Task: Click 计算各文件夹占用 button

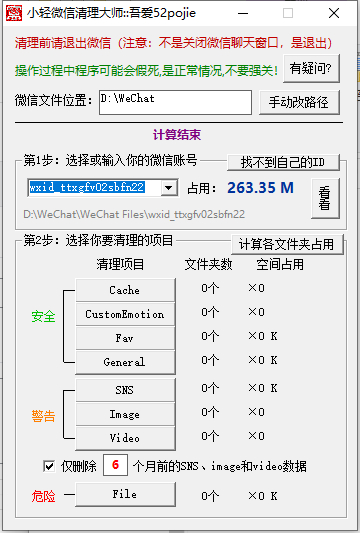Action: click(287, 244)
